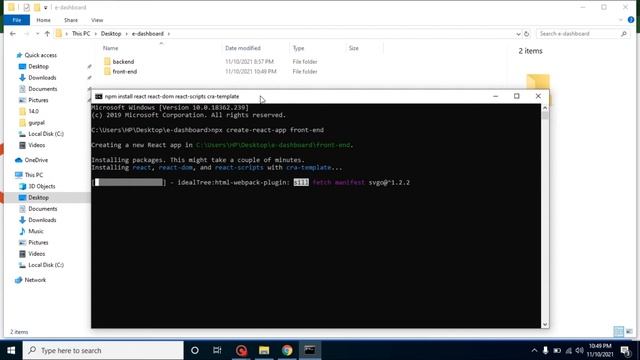
Task: Open Quick access in sidebar
Action: click(40, 55)
